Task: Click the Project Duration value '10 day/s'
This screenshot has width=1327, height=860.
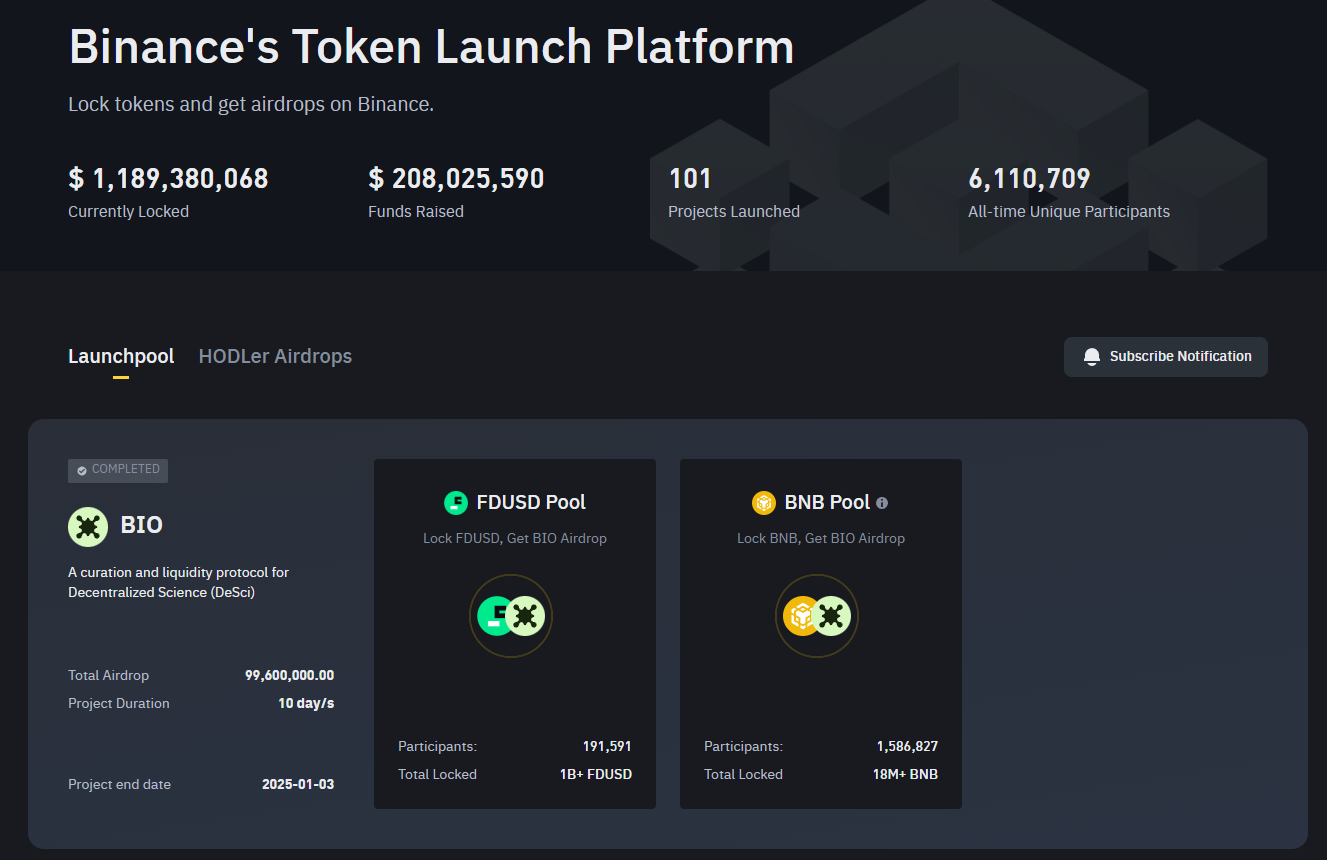Action: (x=306, y=703)
